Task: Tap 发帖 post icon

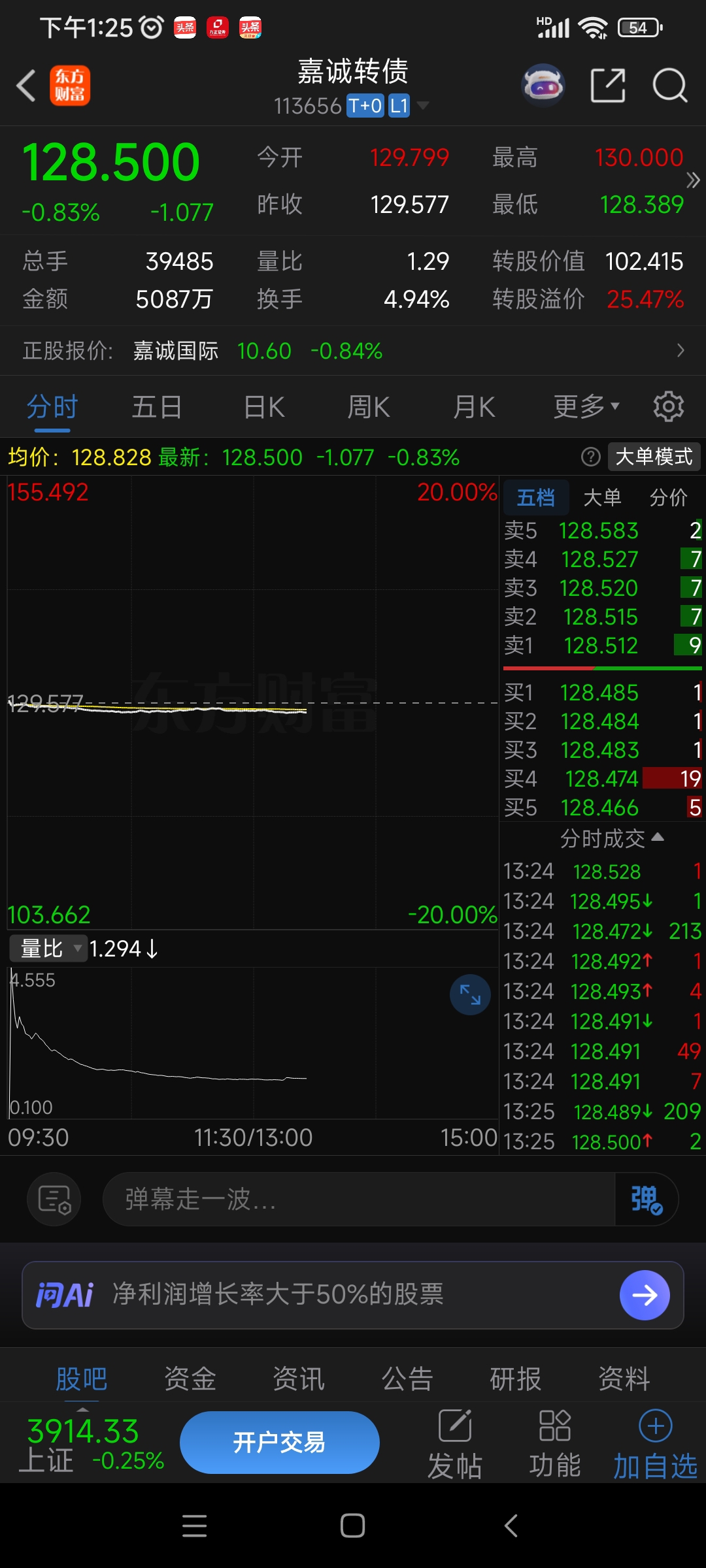Action: (455, 1445)
